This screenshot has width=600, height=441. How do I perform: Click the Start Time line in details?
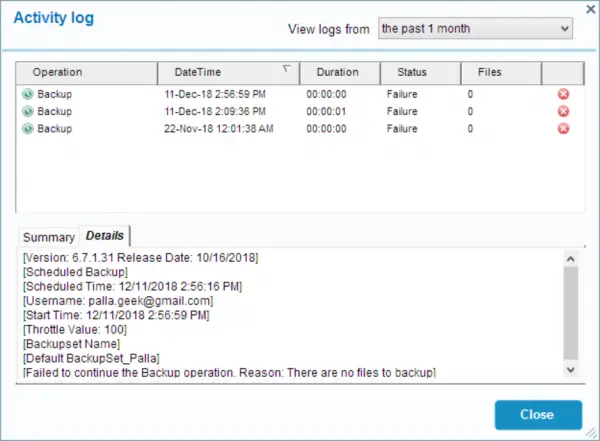[x=116, y=315]
